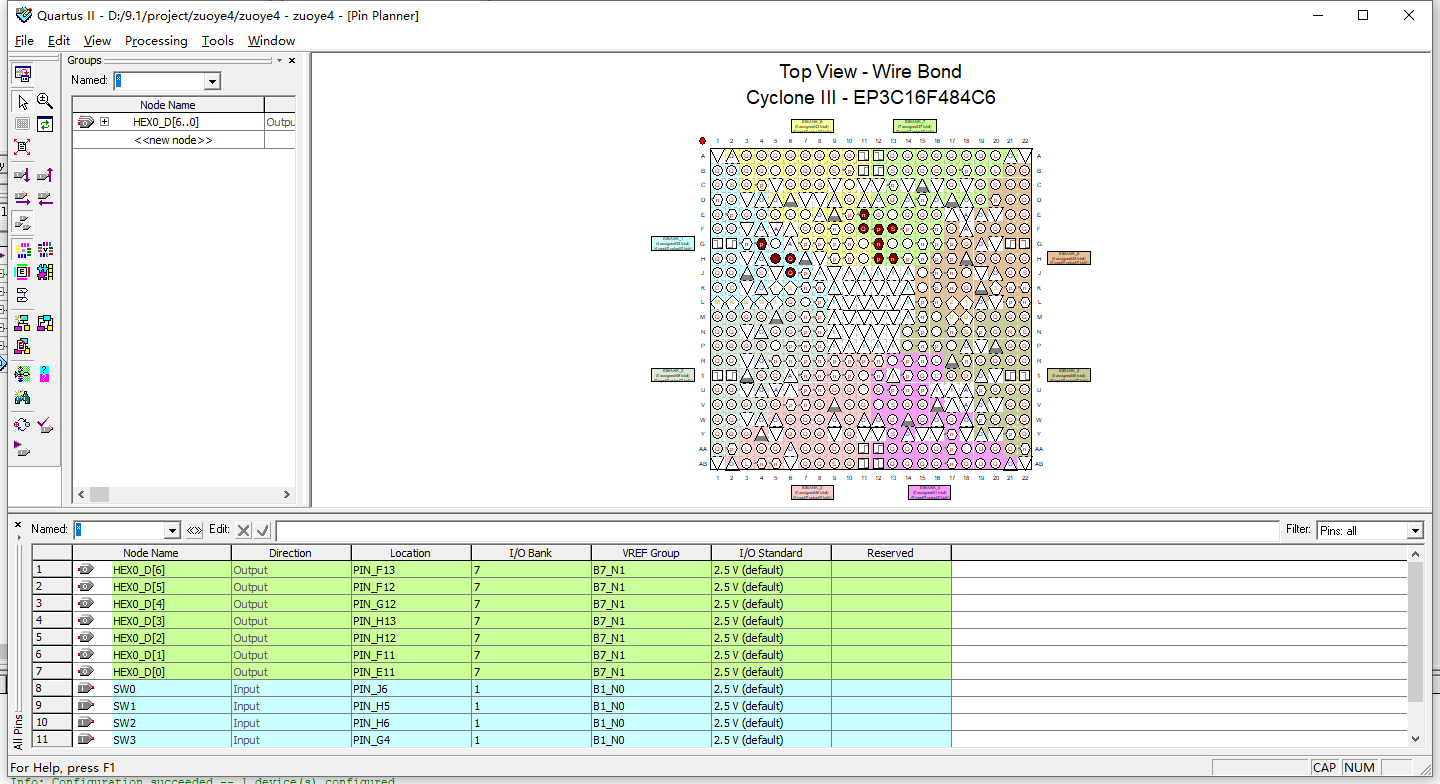The height and width of the screenshot is (784, 1440).
Task: Accept edit with the checkmark button
Action: coord(263,530)
